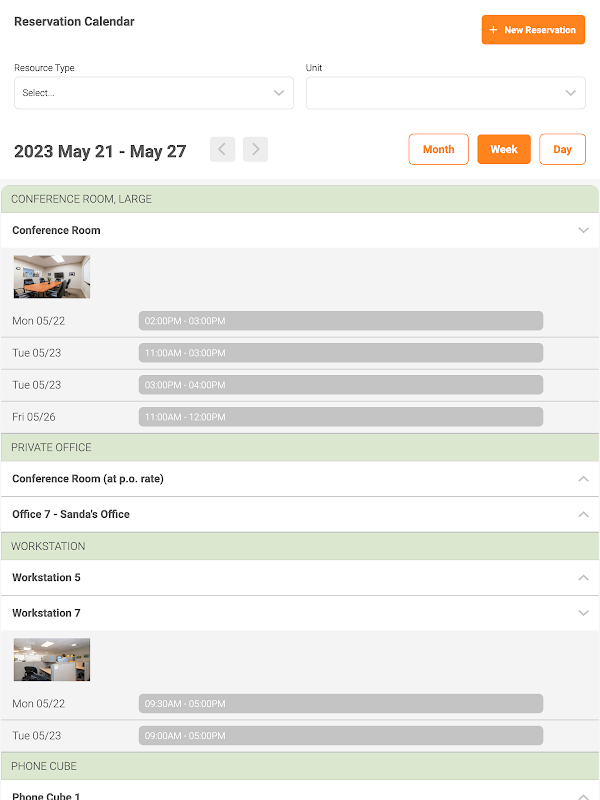600x800 pixels.
Task: Select Mon 05/22 02:00PM - 03:00PM reservation
Action: 341,321
